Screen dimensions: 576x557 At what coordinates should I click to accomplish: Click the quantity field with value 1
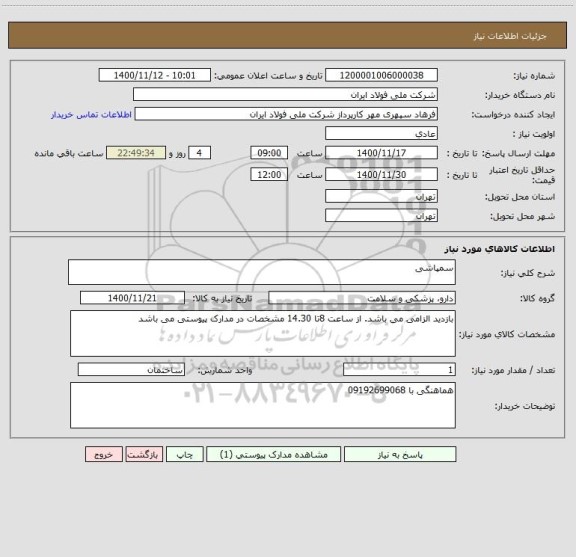(x=399, y=370)
